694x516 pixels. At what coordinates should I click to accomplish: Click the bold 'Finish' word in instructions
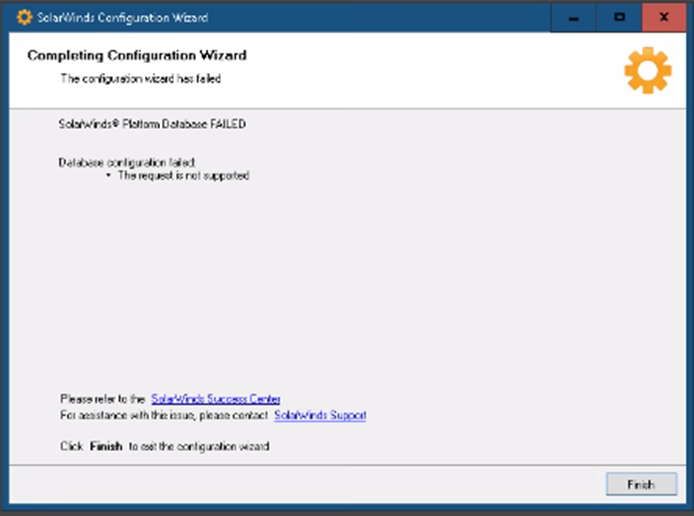105,446
